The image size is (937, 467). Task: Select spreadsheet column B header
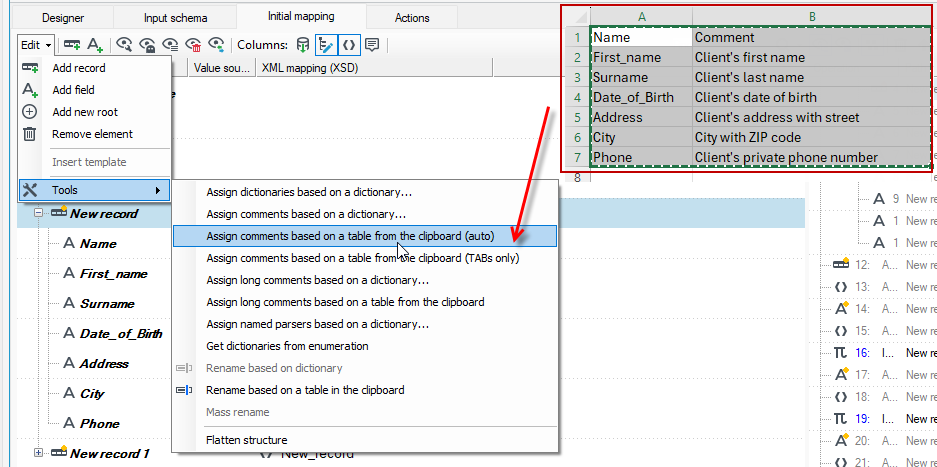[x=812, y=17]
